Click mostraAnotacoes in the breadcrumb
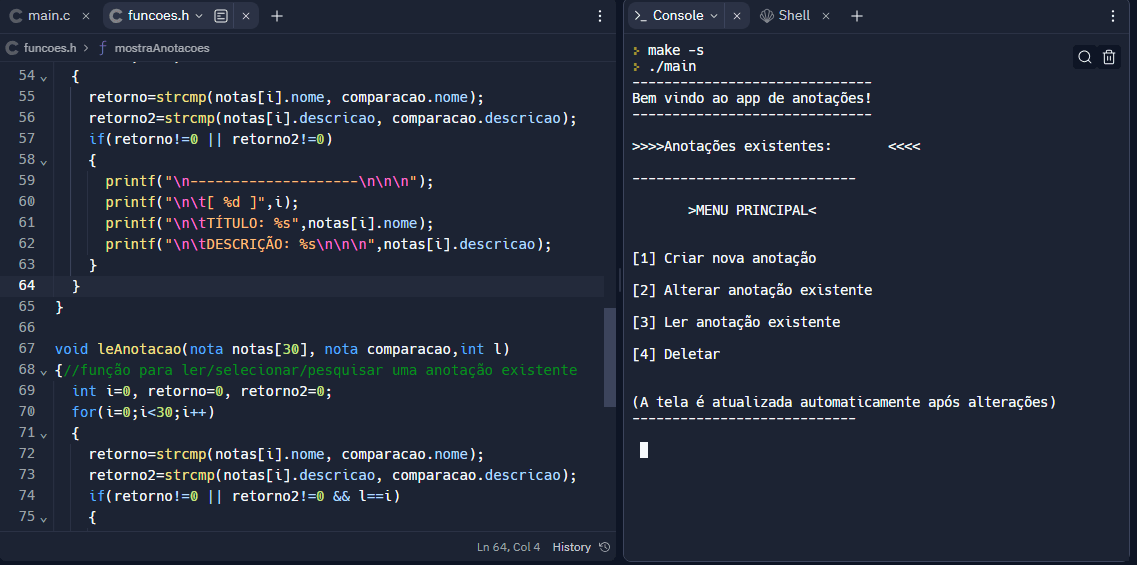Image resolution: width=1137 pixels, height=565 pixels. tap(161, 47)
